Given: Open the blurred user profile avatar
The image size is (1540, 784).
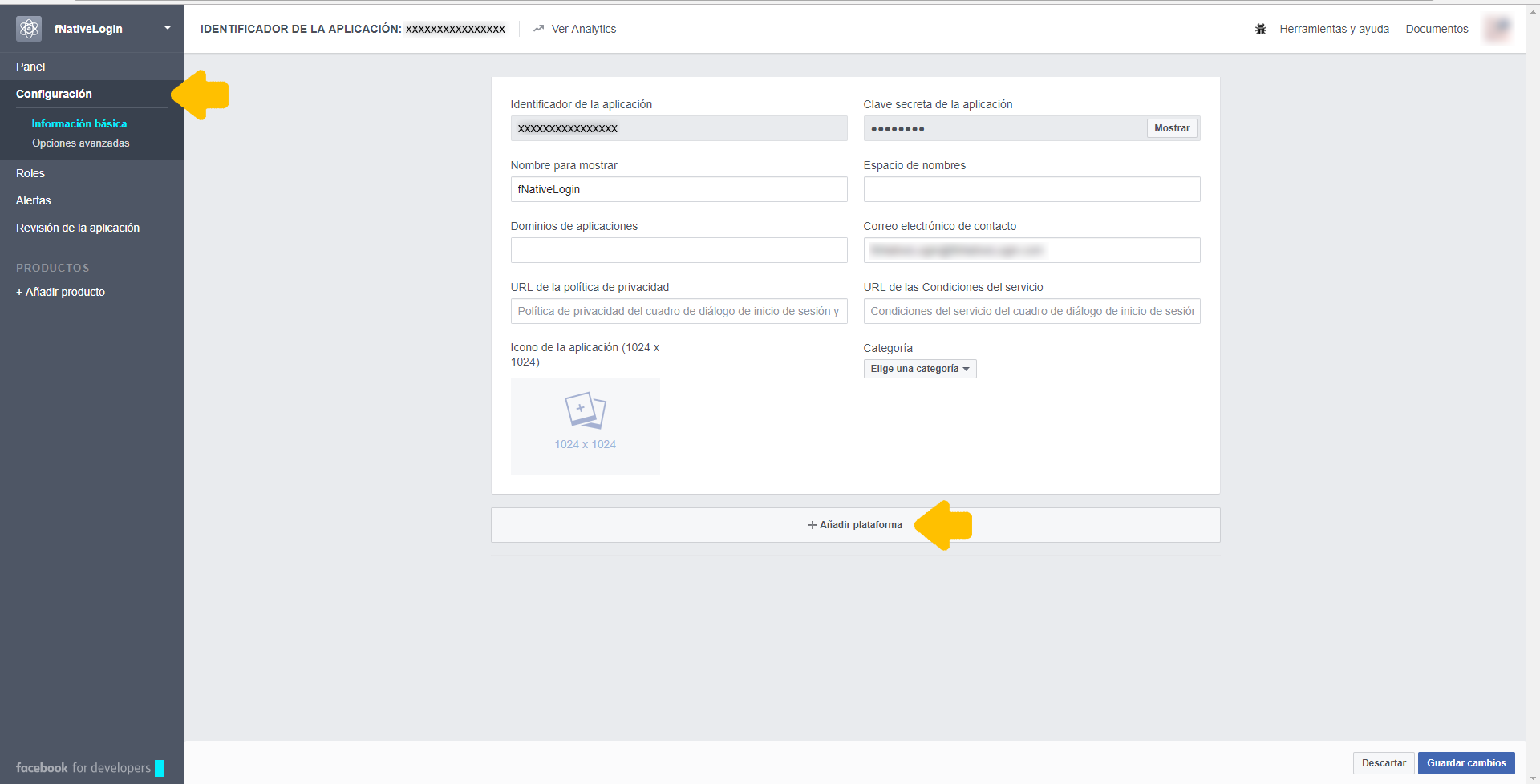Looking at the screenshot, I should [1497, 29].
